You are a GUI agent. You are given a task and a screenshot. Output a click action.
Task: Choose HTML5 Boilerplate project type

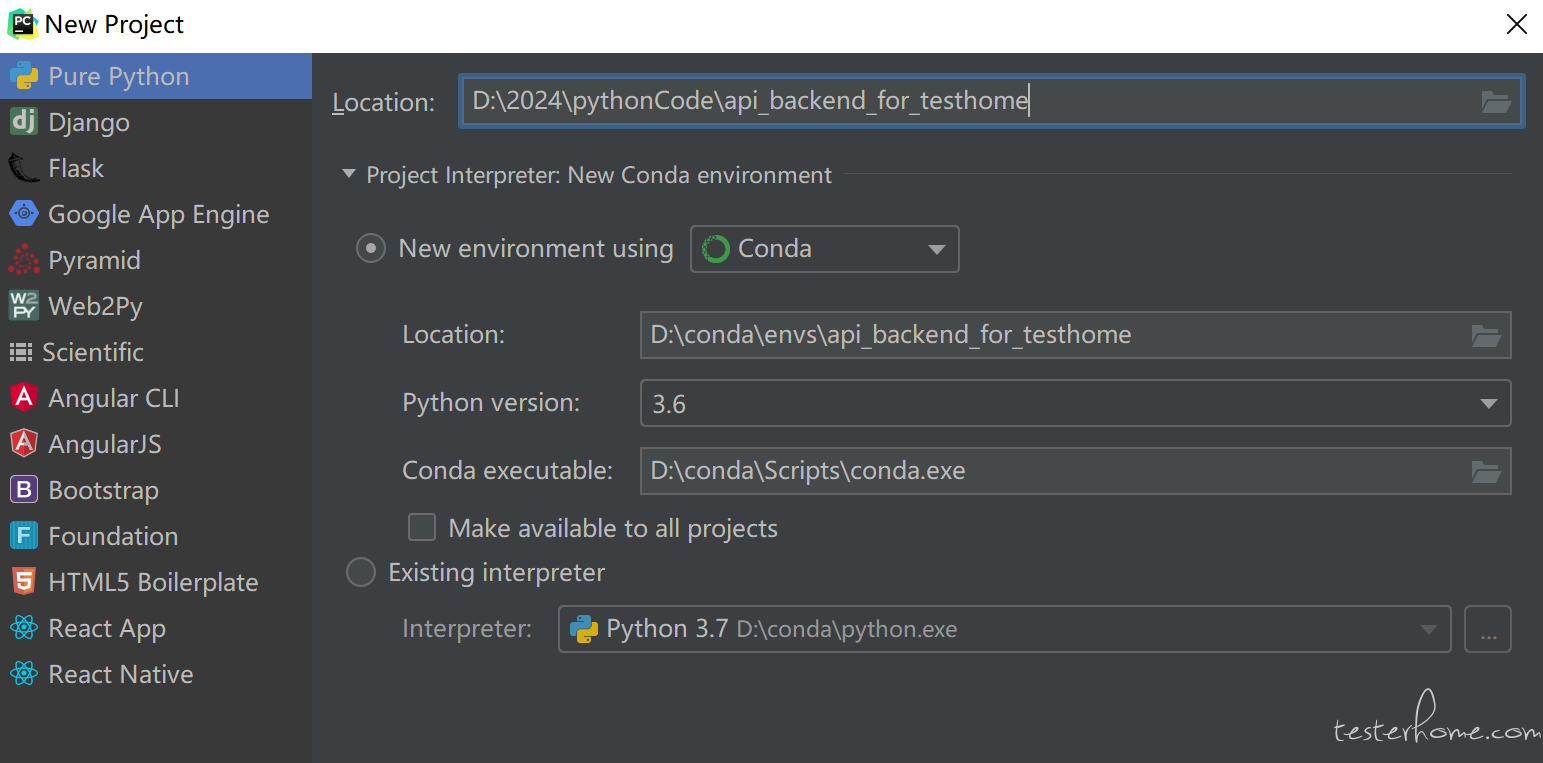click(x=156, y=582)
